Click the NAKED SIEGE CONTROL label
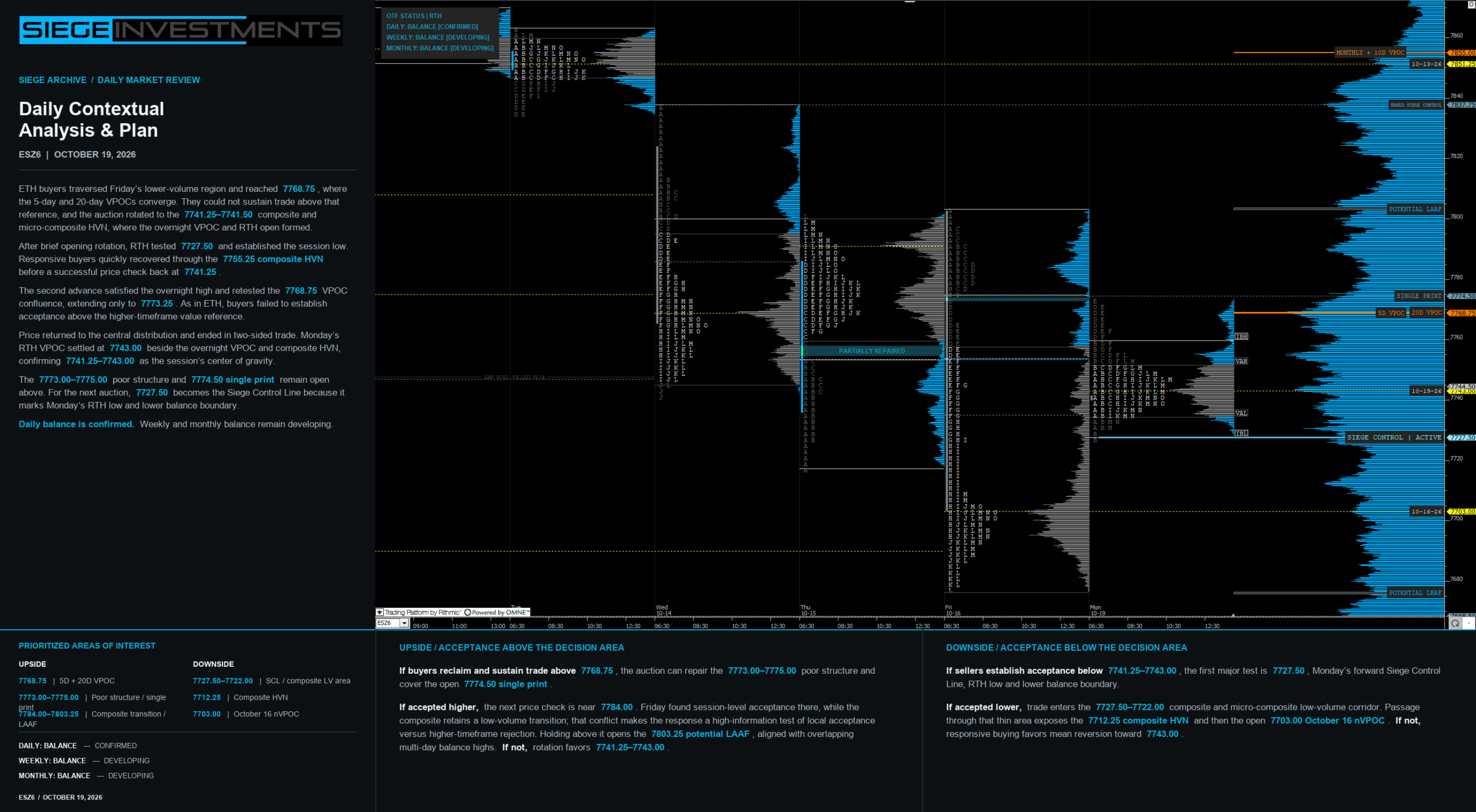The width and height of the screenshot is (1476, 812). 1415,105
